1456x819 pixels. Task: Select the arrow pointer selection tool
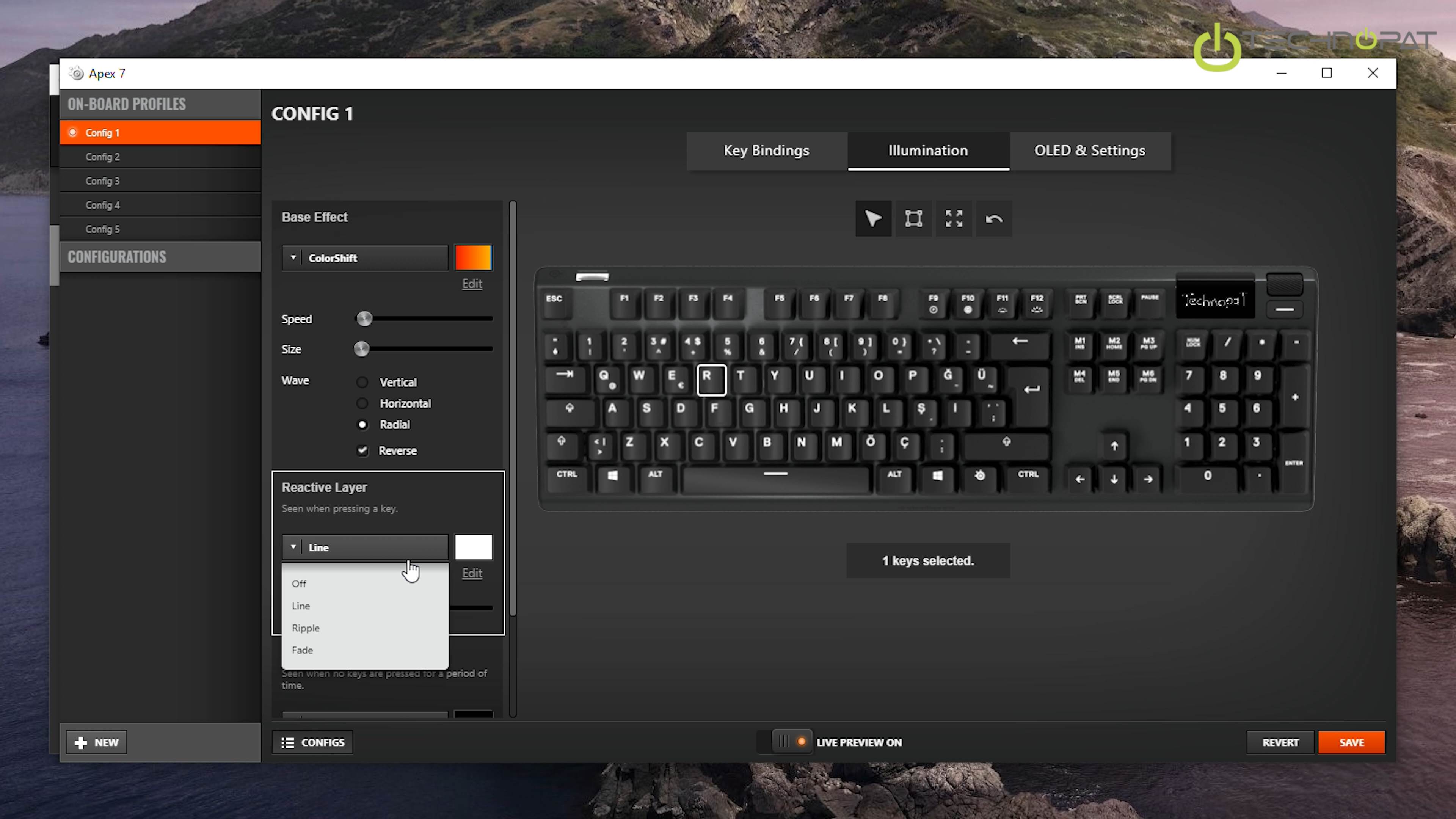(873, 218)
